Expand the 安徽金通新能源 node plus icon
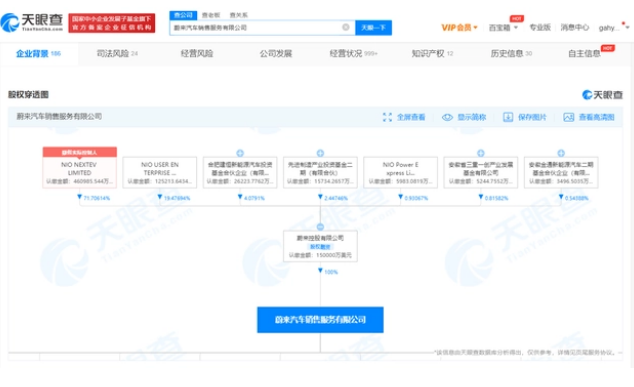 [561, 153]
